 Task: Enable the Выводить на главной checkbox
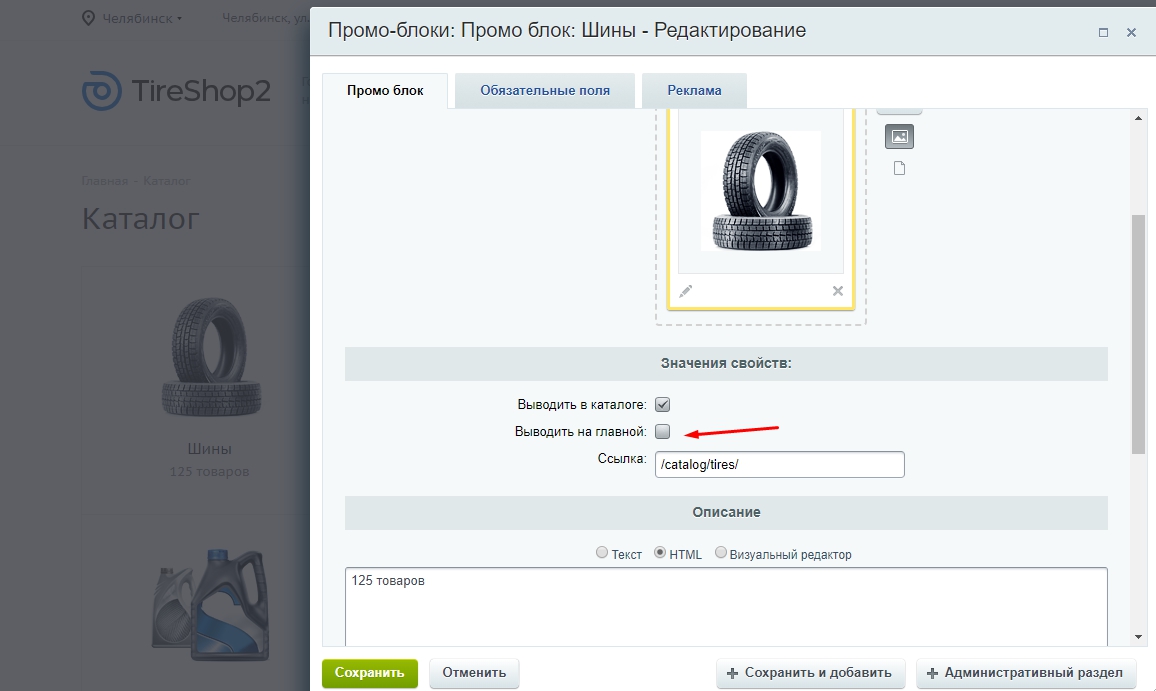pos(662,432)
